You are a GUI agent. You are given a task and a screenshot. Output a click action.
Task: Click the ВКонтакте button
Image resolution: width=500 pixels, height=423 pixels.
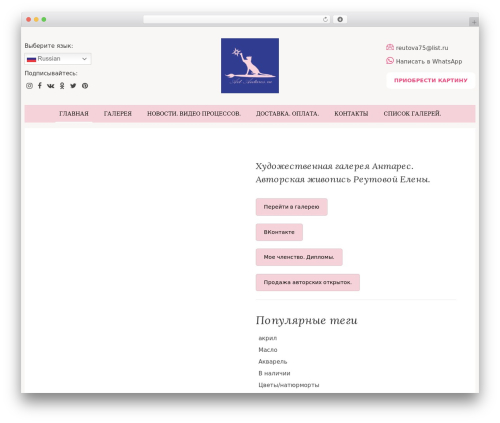pyautogui.click(x=279, y=232)
